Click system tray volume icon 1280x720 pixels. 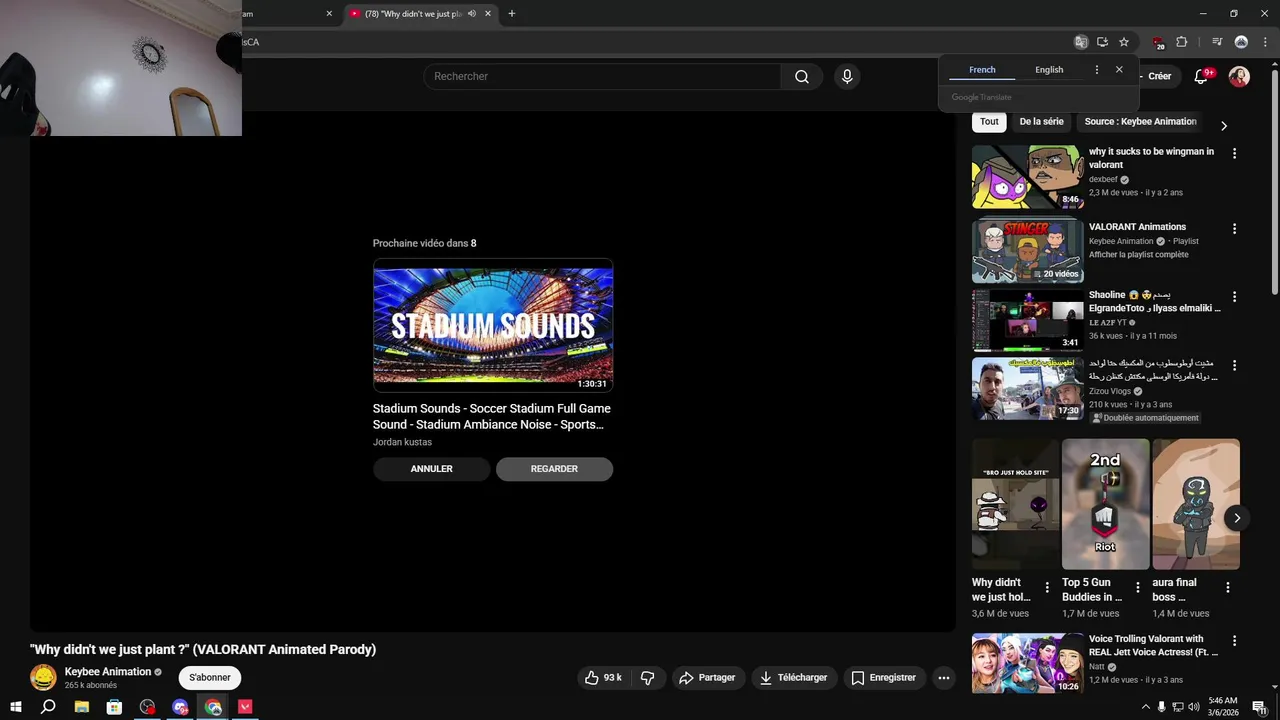click(x=1193, y=707)
